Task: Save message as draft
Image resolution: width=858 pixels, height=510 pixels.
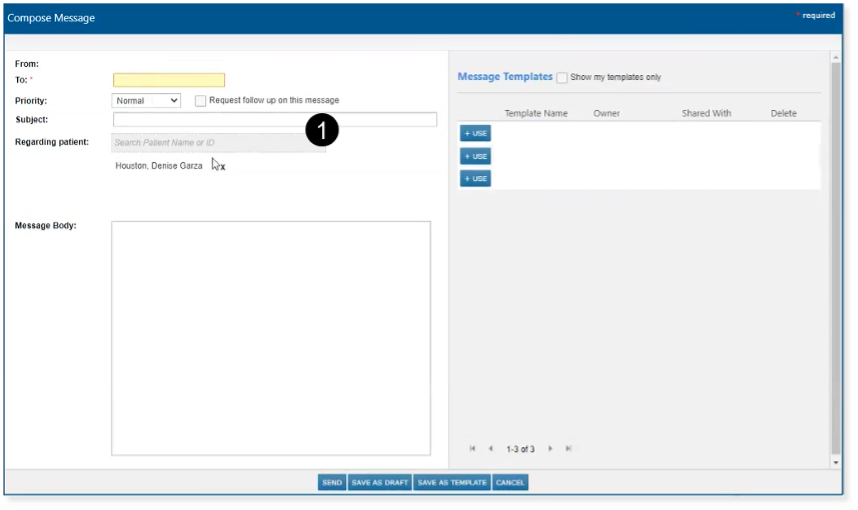Action: 379,482
